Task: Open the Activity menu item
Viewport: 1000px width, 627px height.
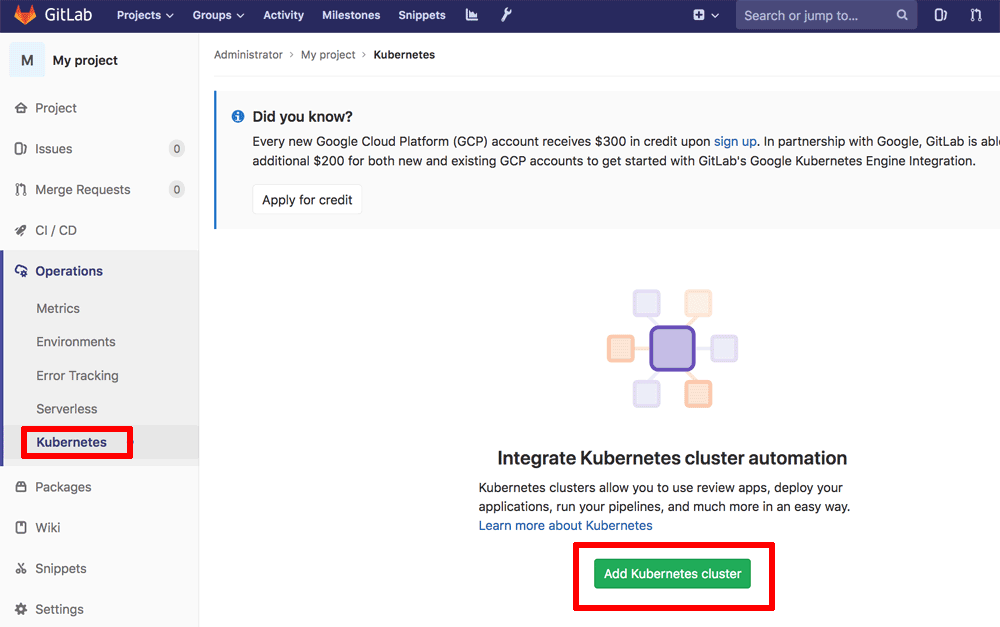Action: point(283,15)
